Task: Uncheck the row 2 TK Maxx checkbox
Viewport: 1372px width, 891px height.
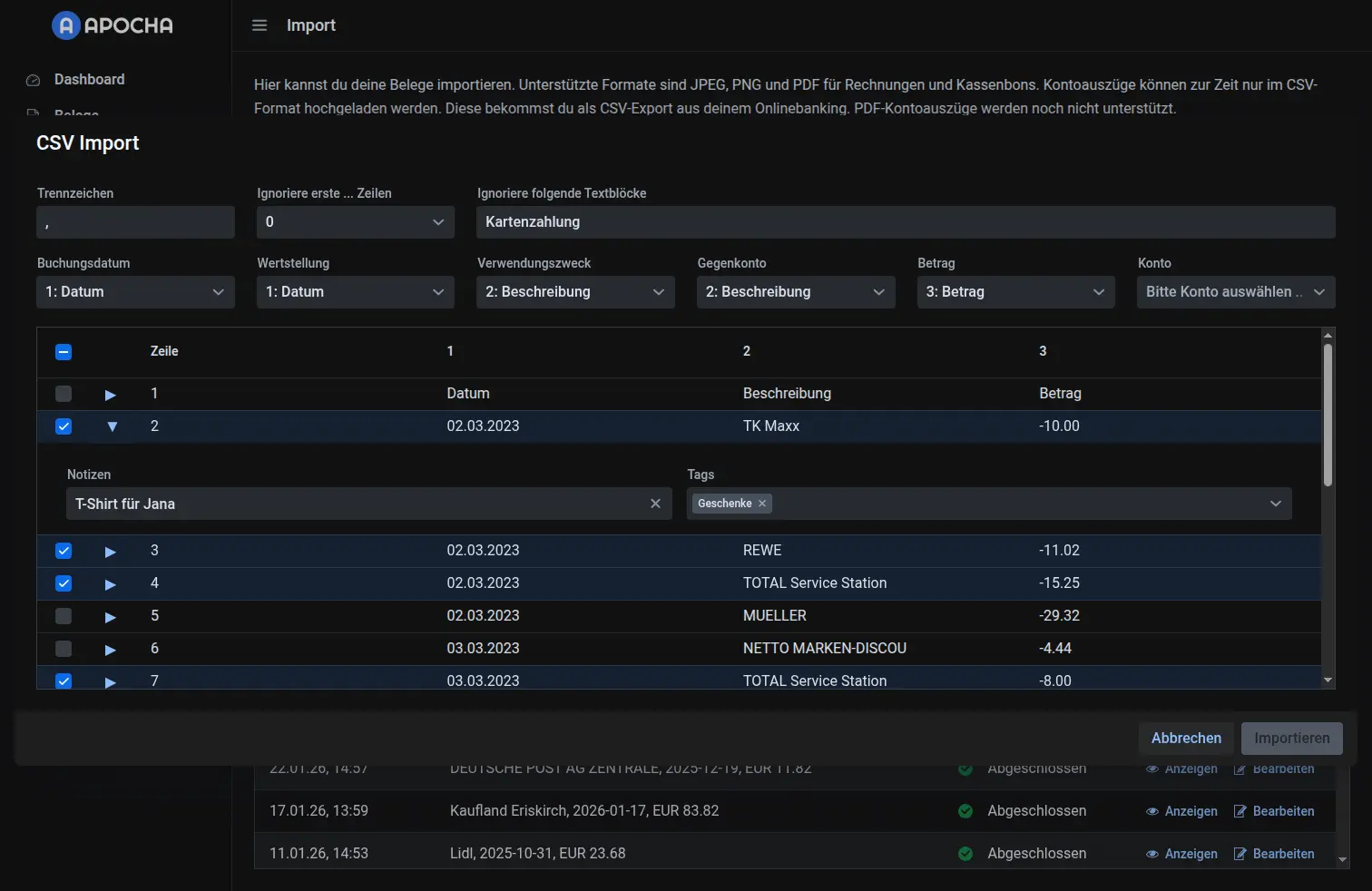Action: (64, 426)
